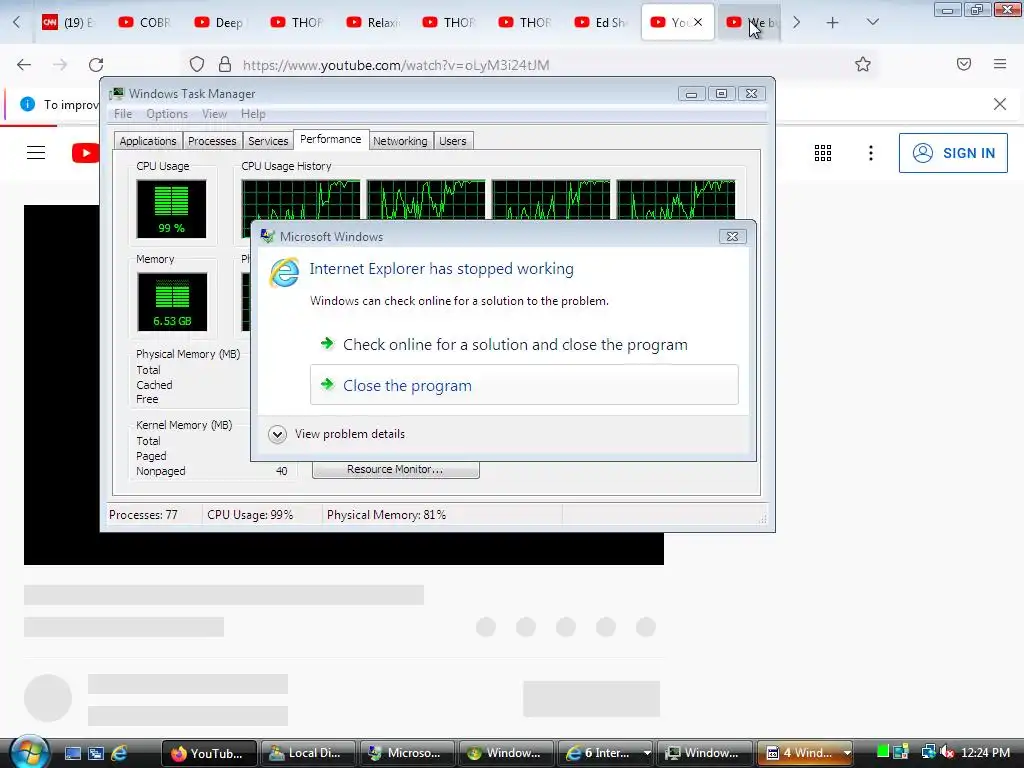Screen dimensions: 1024x768
Task: Click the Firefox forward arrow button
Action: pos(60,65)
